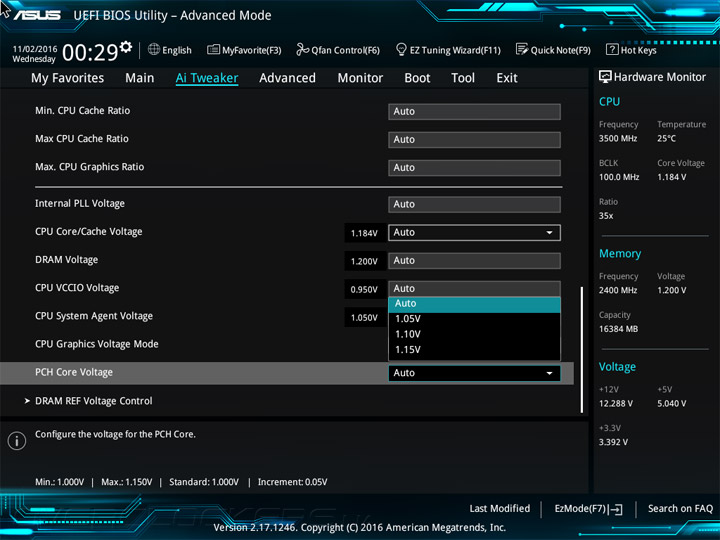This screenshot has width=720, height=540.
Task: Click +5V reading 5.040 V
Action: click(x=671, y=403)
